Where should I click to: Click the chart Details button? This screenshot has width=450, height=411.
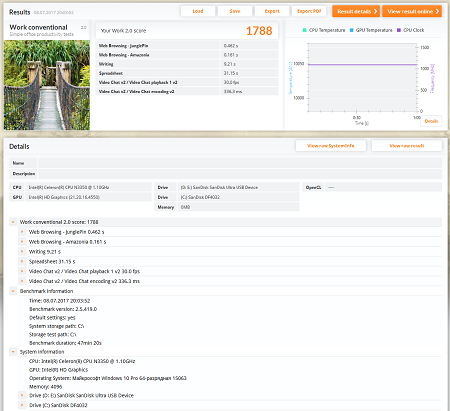pyautogui.click(x=431, y=121)
